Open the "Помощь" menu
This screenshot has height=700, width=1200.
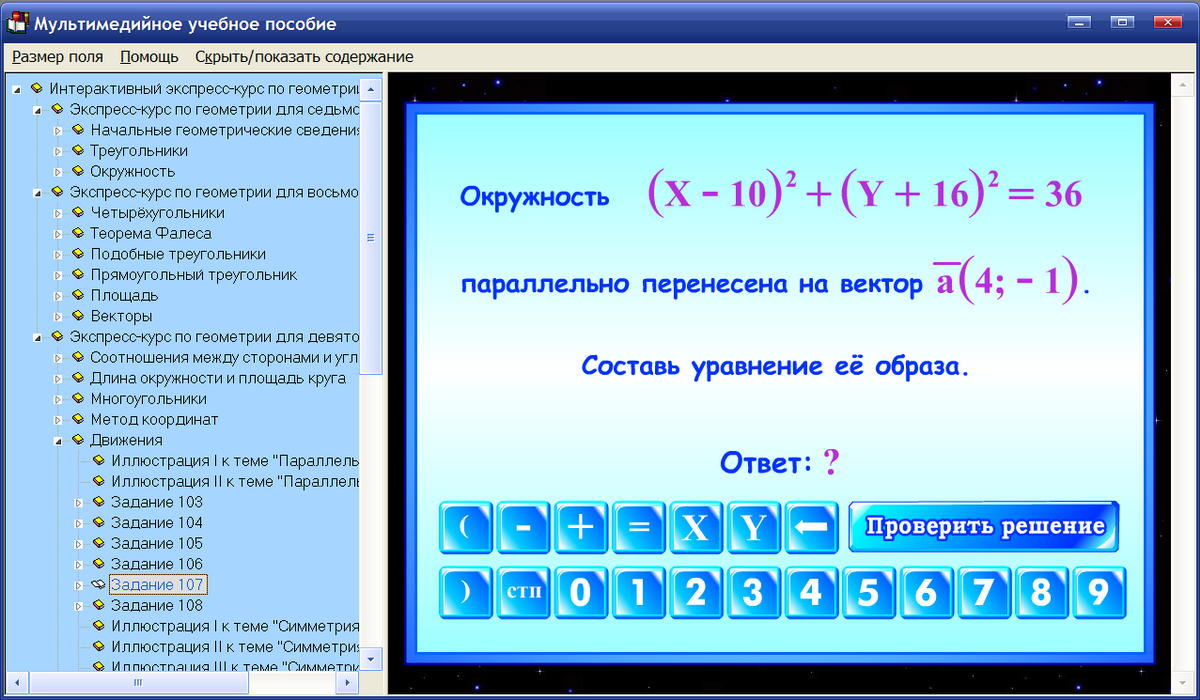[x=148, y=57]
